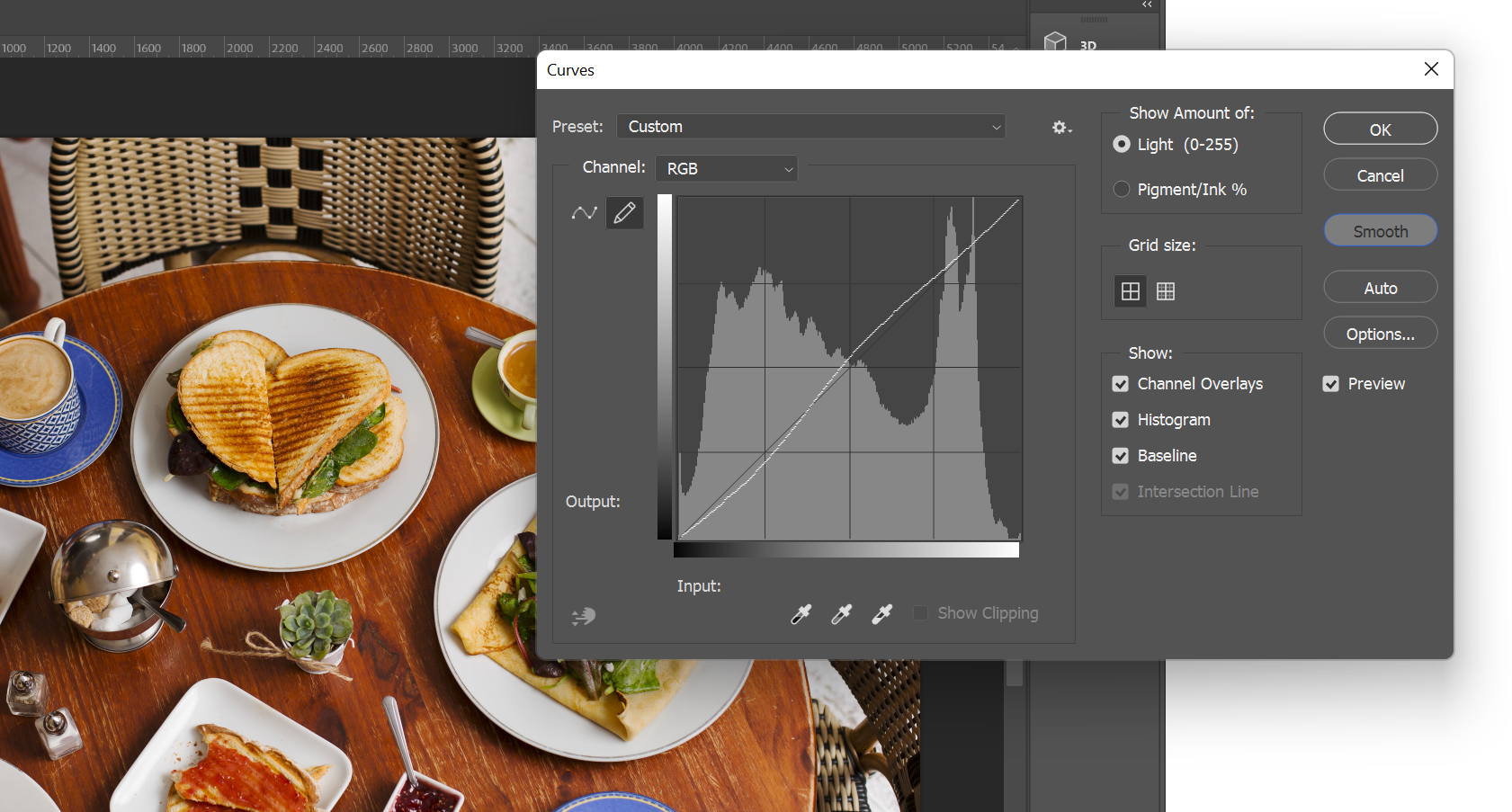Select the edit points curve tool
Screen dimensions: 1512x812
pos(584,213)
